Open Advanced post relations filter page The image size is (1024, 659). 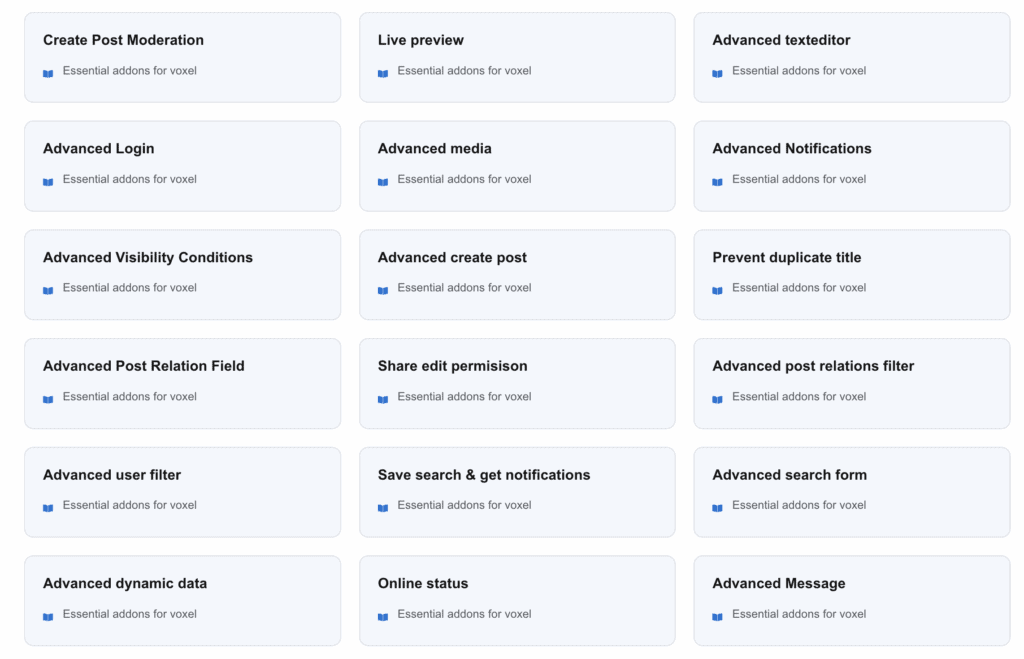(x=813, y=366)
